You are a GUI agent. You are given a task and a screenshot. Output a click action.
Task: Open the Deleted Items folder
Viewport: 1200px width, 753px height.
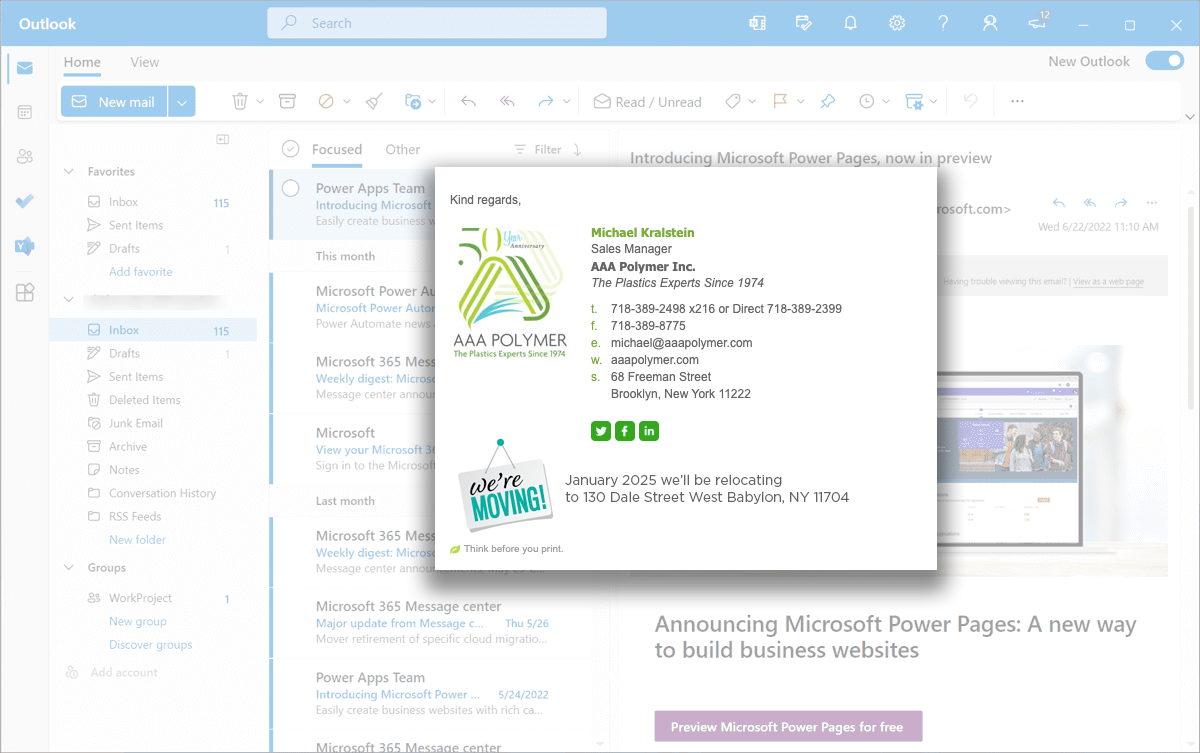(145, 400)
